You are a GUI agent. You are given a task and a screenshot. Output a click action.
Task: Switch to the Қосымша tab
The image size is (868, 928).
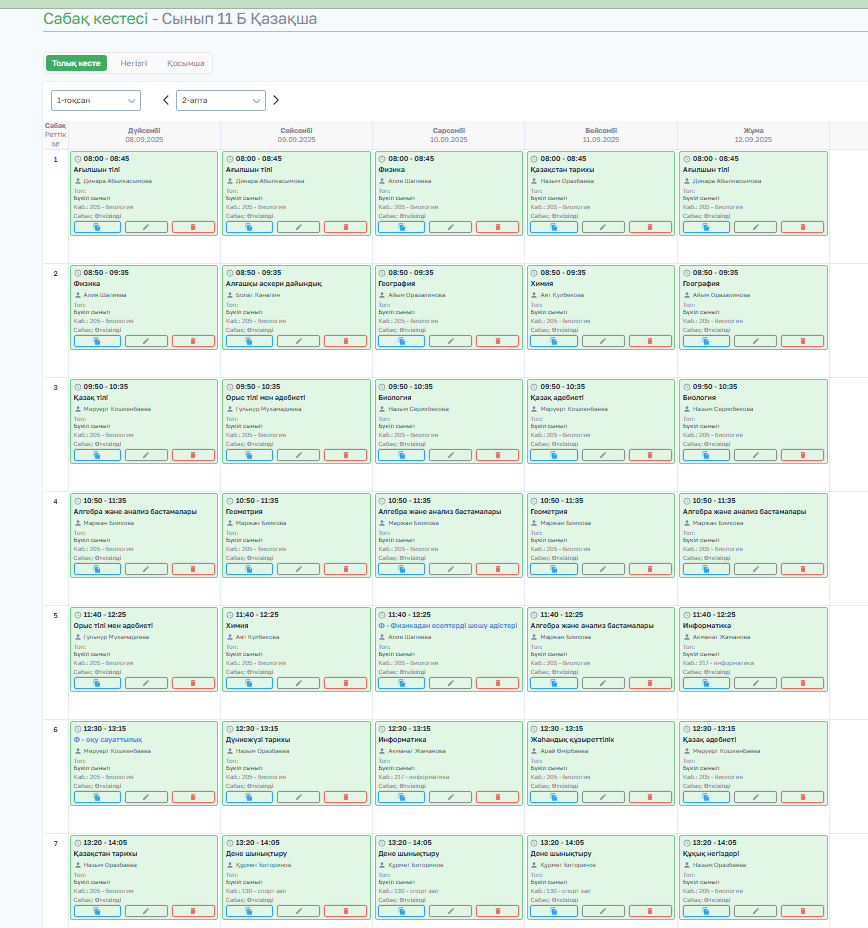coord(186,63)
